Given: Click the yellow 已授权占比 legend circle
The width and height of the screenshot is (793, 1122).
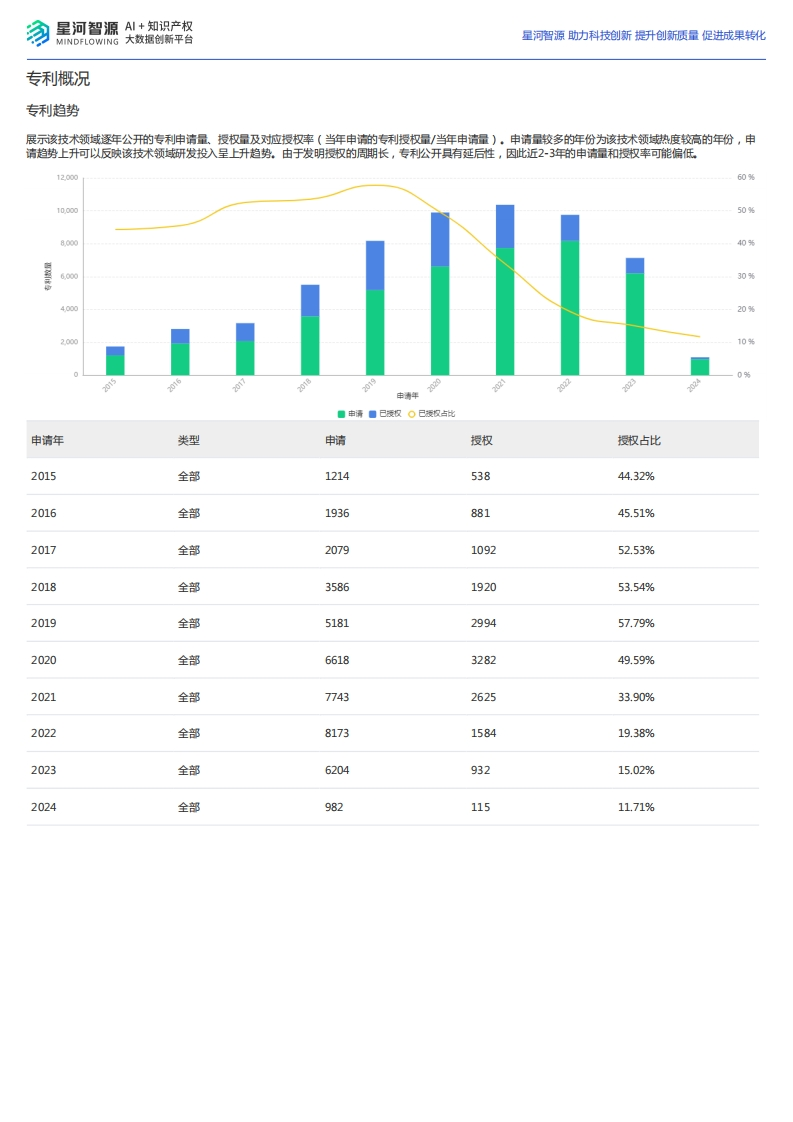Looking at the screenshot, I should click(x=412, y=414).
